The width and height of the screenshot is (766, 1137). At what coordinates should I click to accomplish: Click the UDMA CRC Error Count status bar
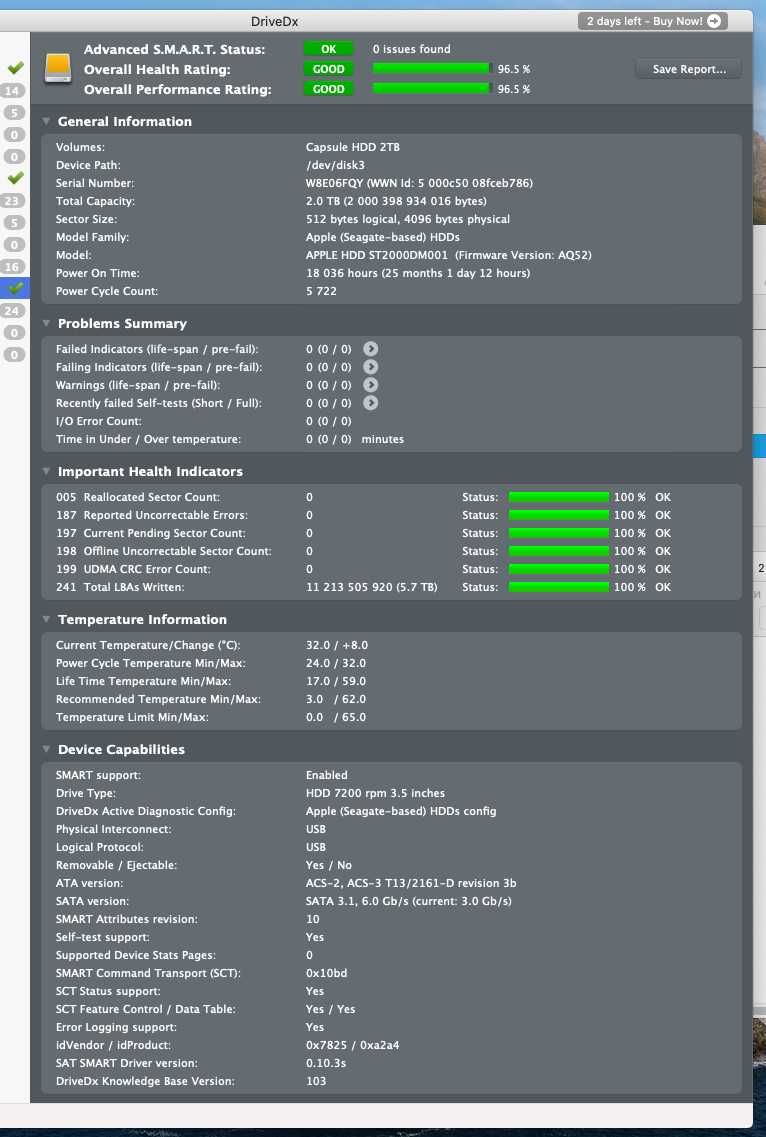tap(559, 569)
